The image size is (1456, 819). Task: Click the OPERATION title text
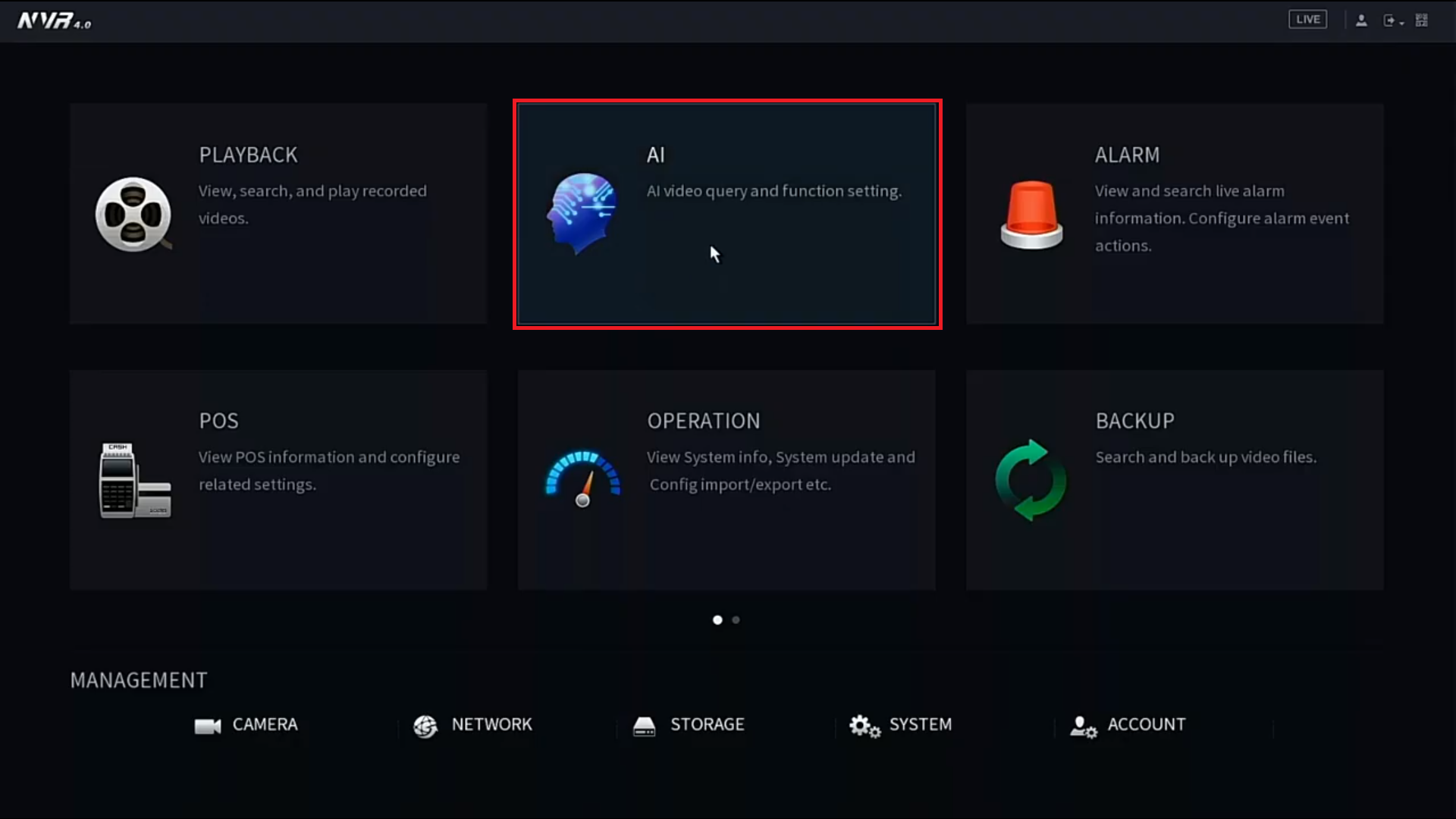(703, 421)
